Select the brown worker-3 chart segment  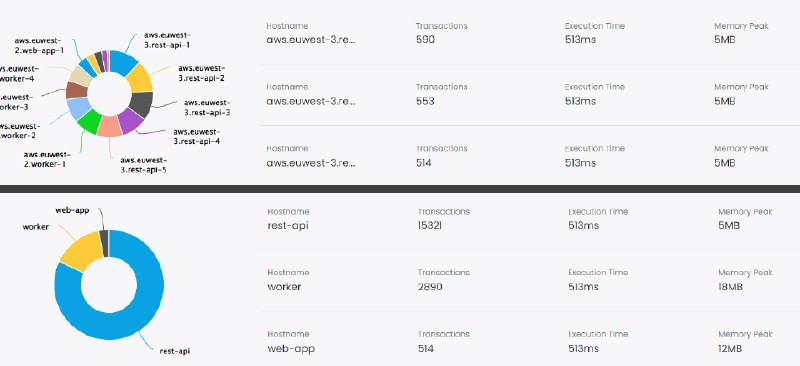tap(77, 90)
